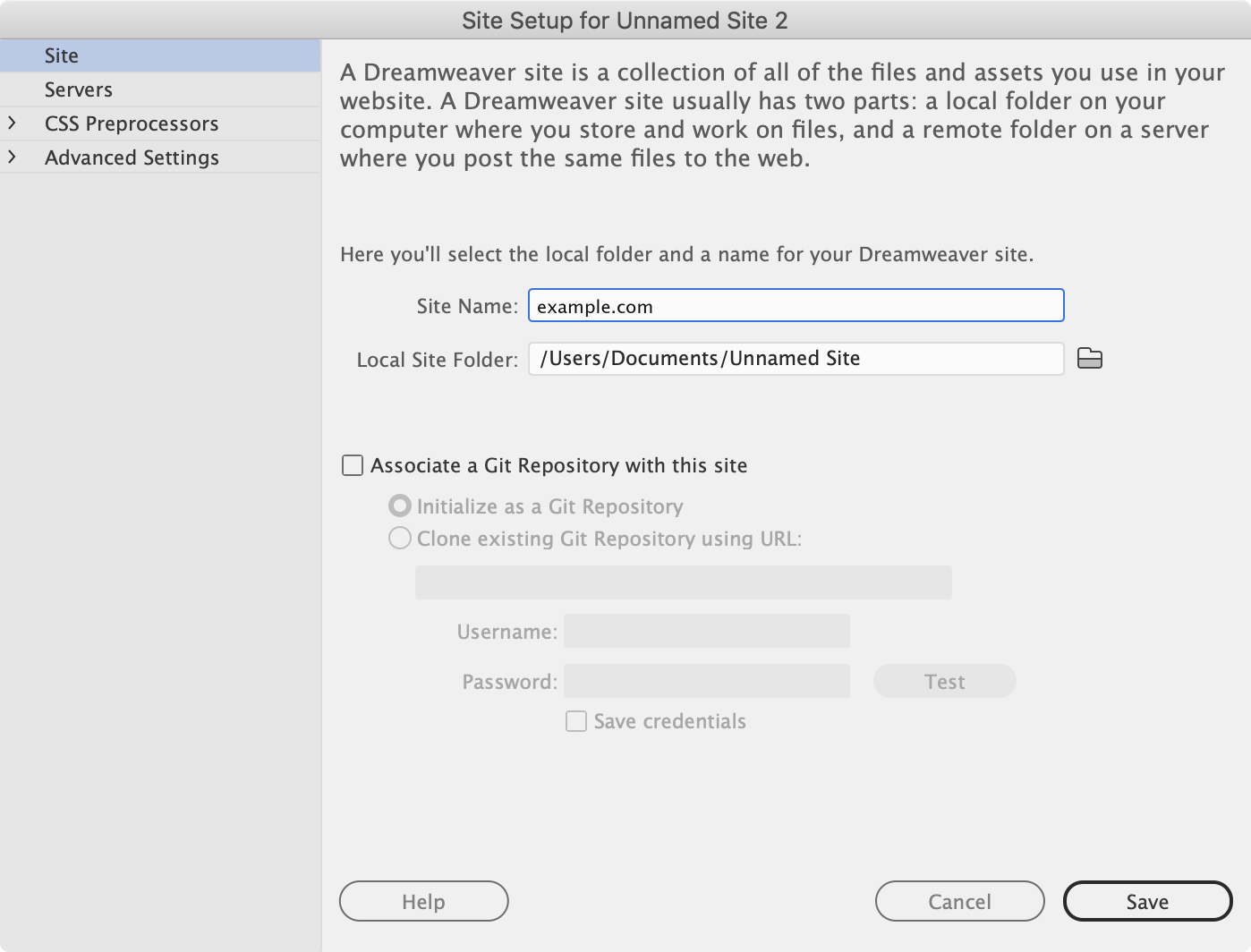Screen dimensions: 1251x952
Task: Open Advanced Settings from the sidebar
Action: [132, 157]
